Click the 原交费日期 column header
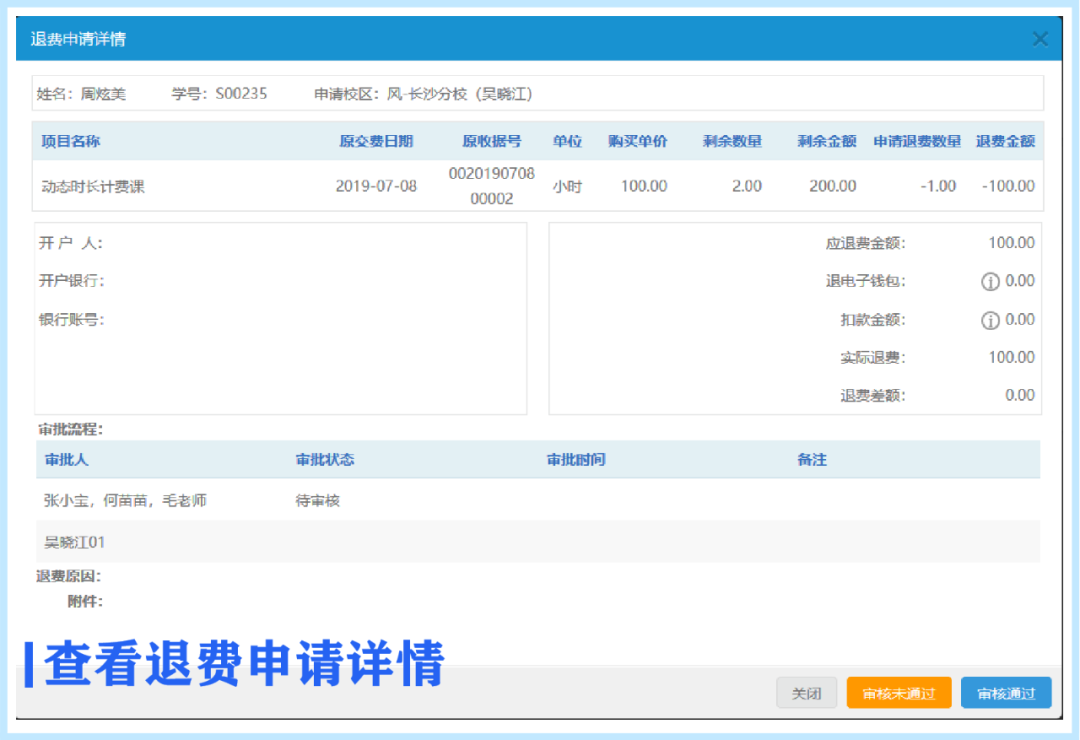The height and width of the screenshot is (740, 1080). click(x=376, y=141)
